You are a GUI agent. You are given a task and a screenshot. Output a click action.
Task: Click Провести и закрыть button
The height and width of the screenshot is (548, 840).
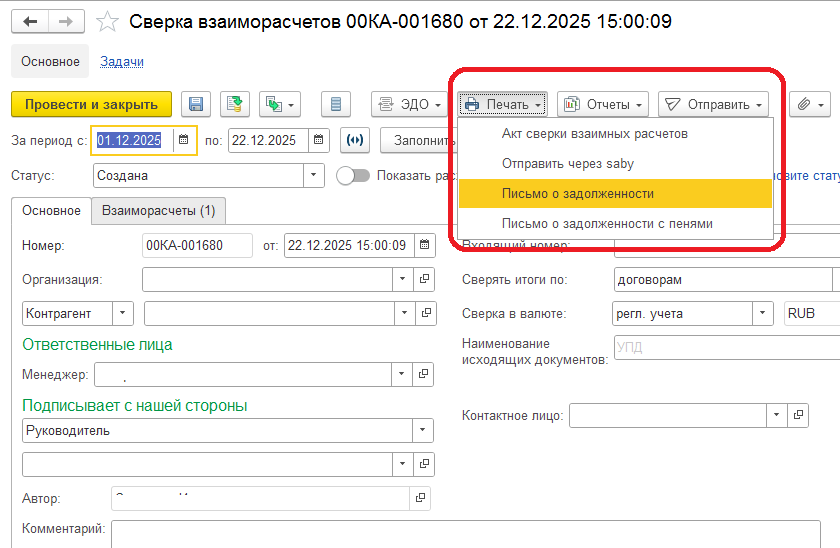coord(92,104)
